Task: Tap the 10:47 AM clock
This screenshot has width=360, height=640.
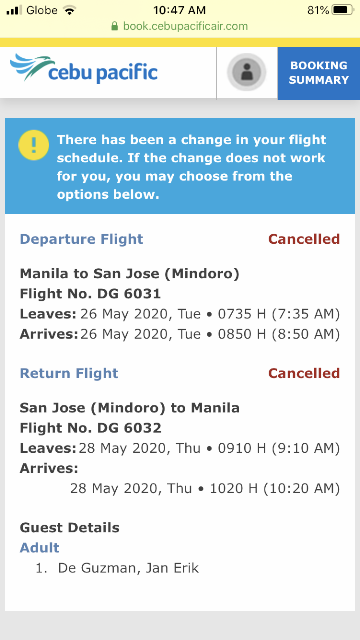Action: click(x=179, y=10)
